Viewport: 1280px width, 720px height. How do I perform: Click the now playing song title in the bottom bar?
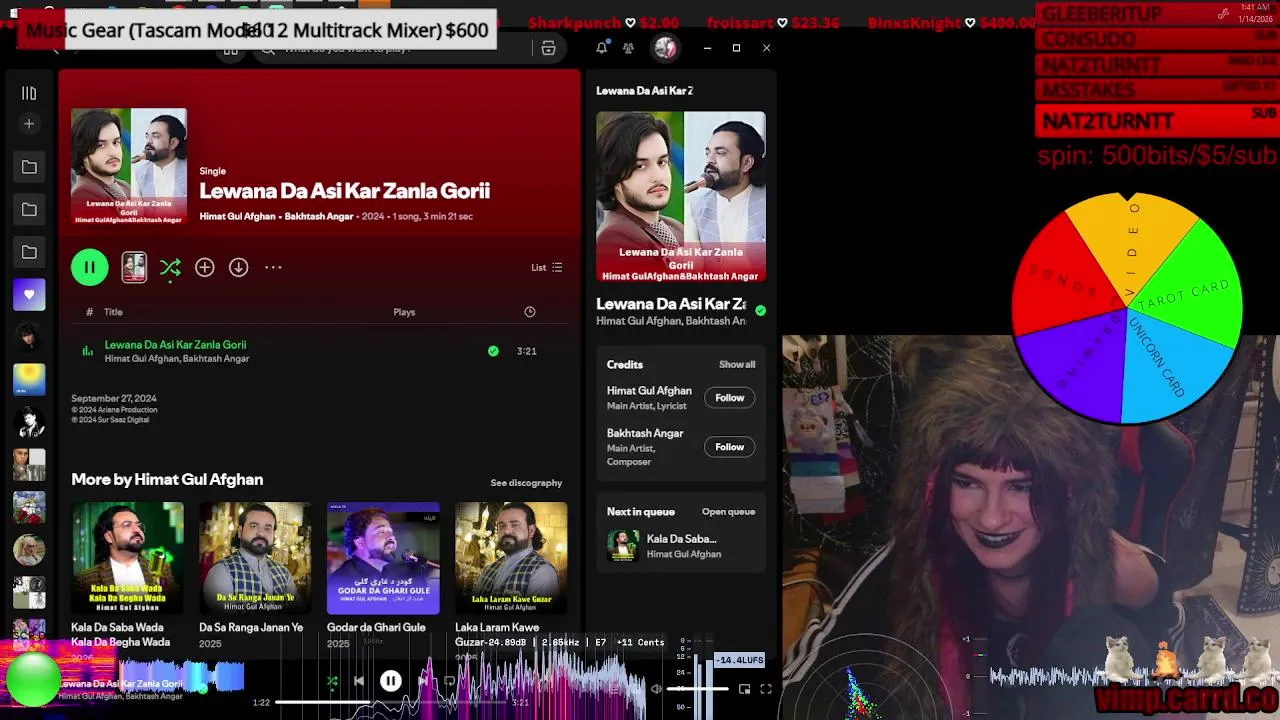pos(122,684)
